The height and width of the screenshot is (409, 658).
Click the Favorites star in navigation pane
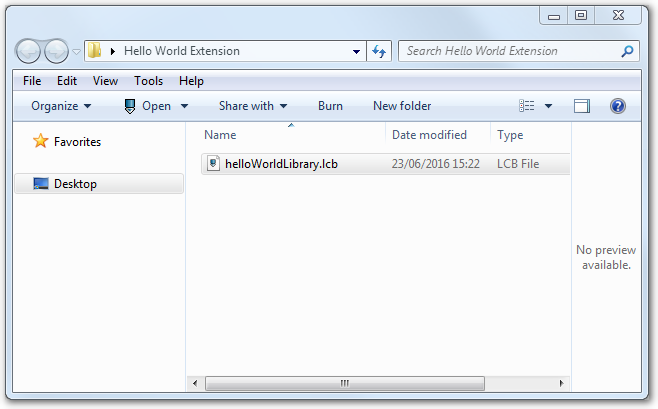[40, 142]
